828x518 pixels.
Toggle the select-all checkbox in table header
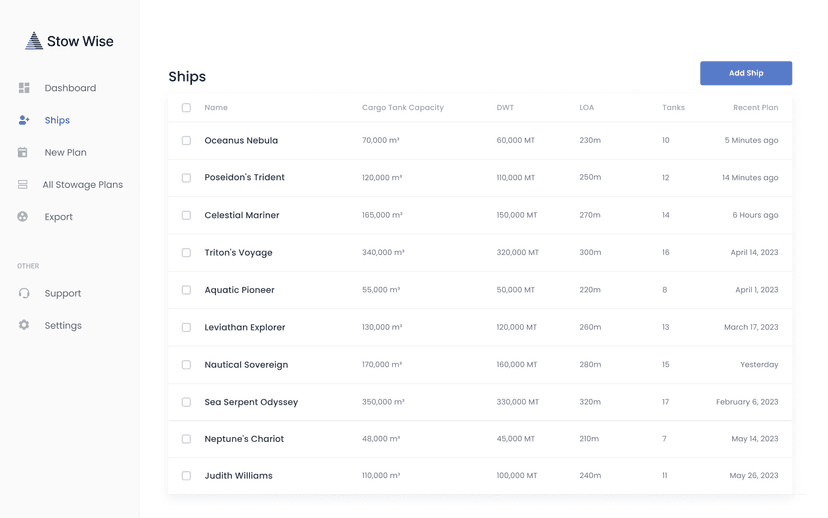click(186, 108)
